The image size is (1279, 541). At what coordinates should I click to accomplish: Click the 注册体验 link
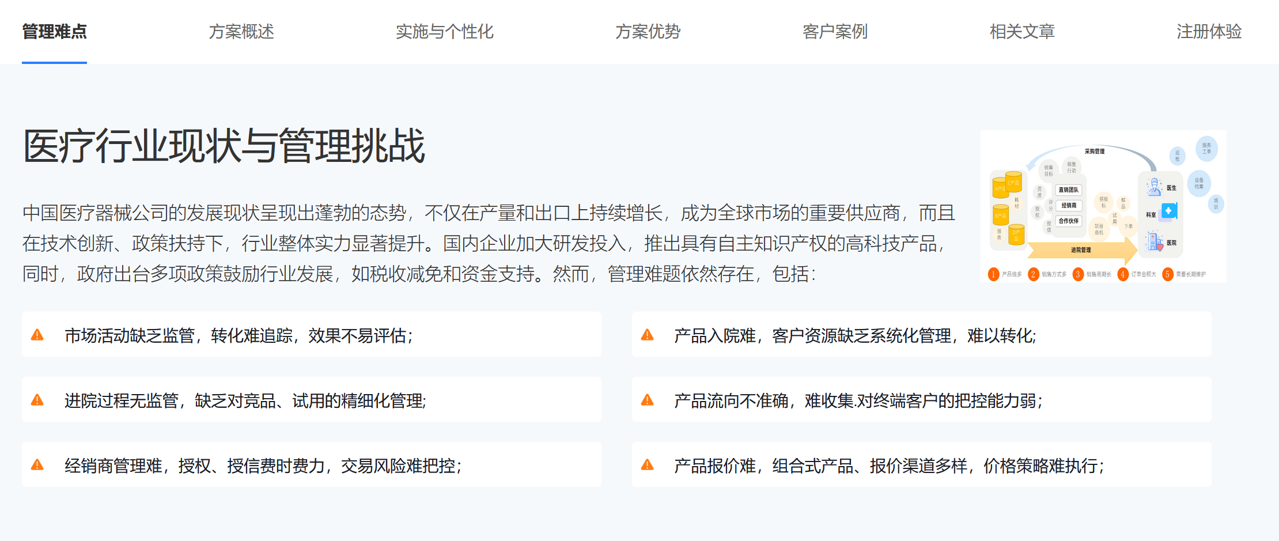coord(1209,31)
